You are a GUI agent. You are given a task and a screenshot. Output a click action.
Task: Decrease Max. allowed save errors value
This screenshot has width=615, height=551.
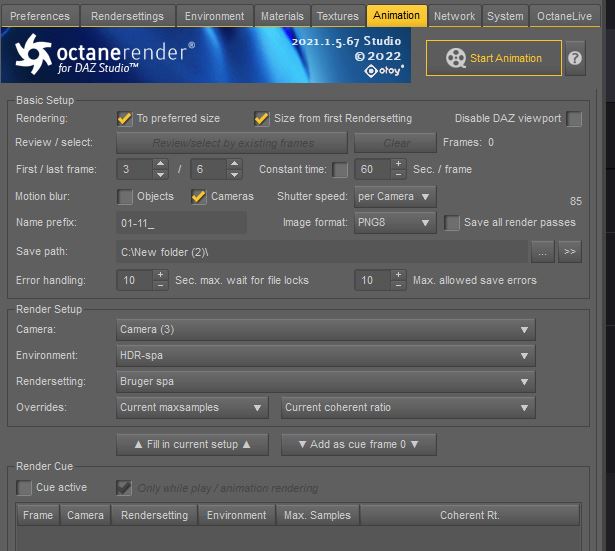(398, 286)
